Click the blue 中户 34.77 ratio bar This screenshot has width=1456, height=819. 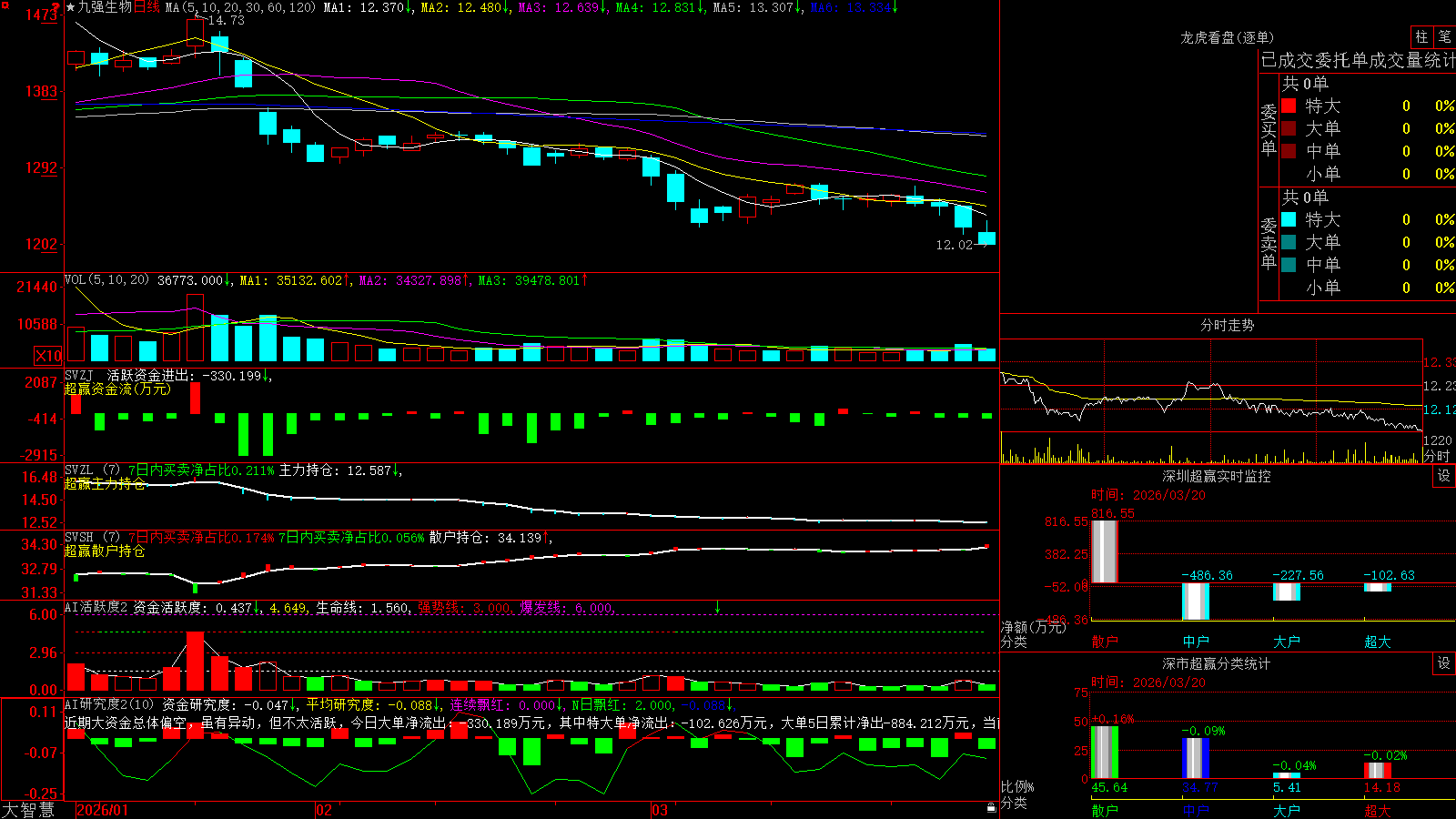(1196, 758)
